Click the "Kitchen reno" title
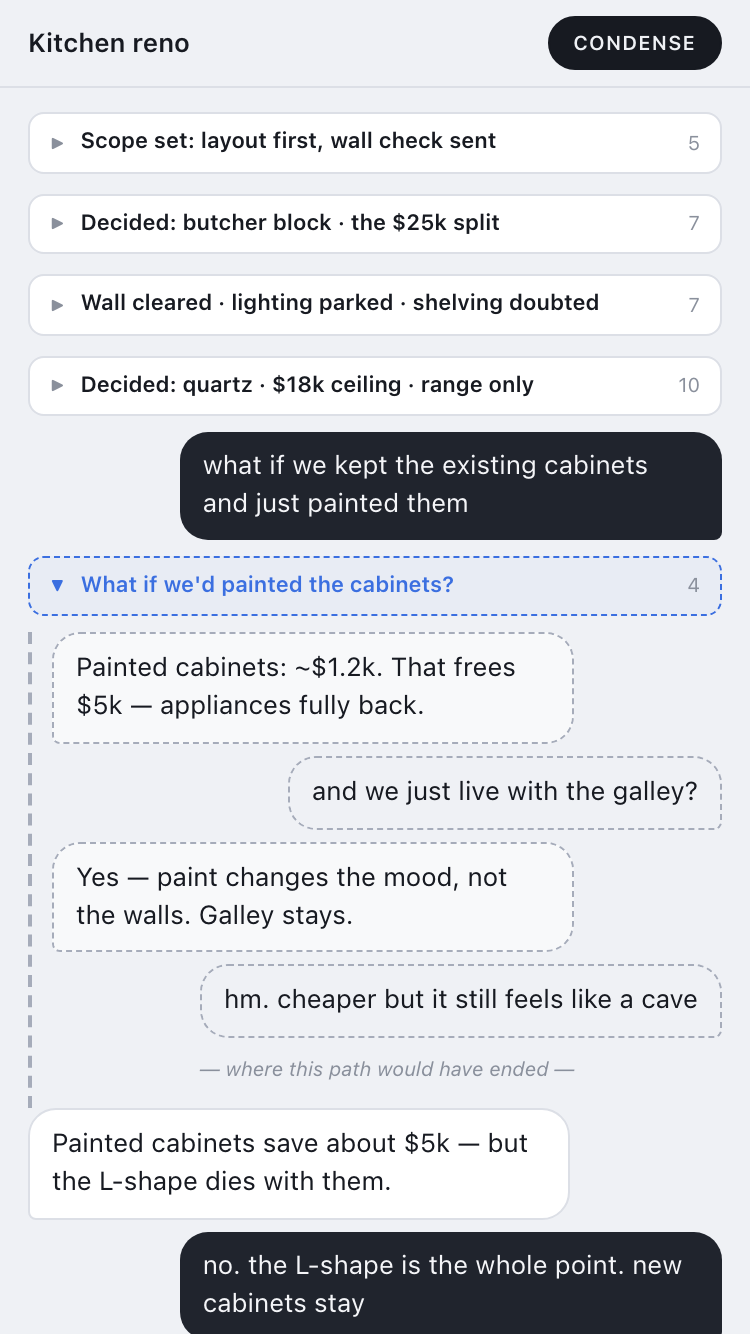This screenshot has height=1334, width=750. tap(109, 44)
